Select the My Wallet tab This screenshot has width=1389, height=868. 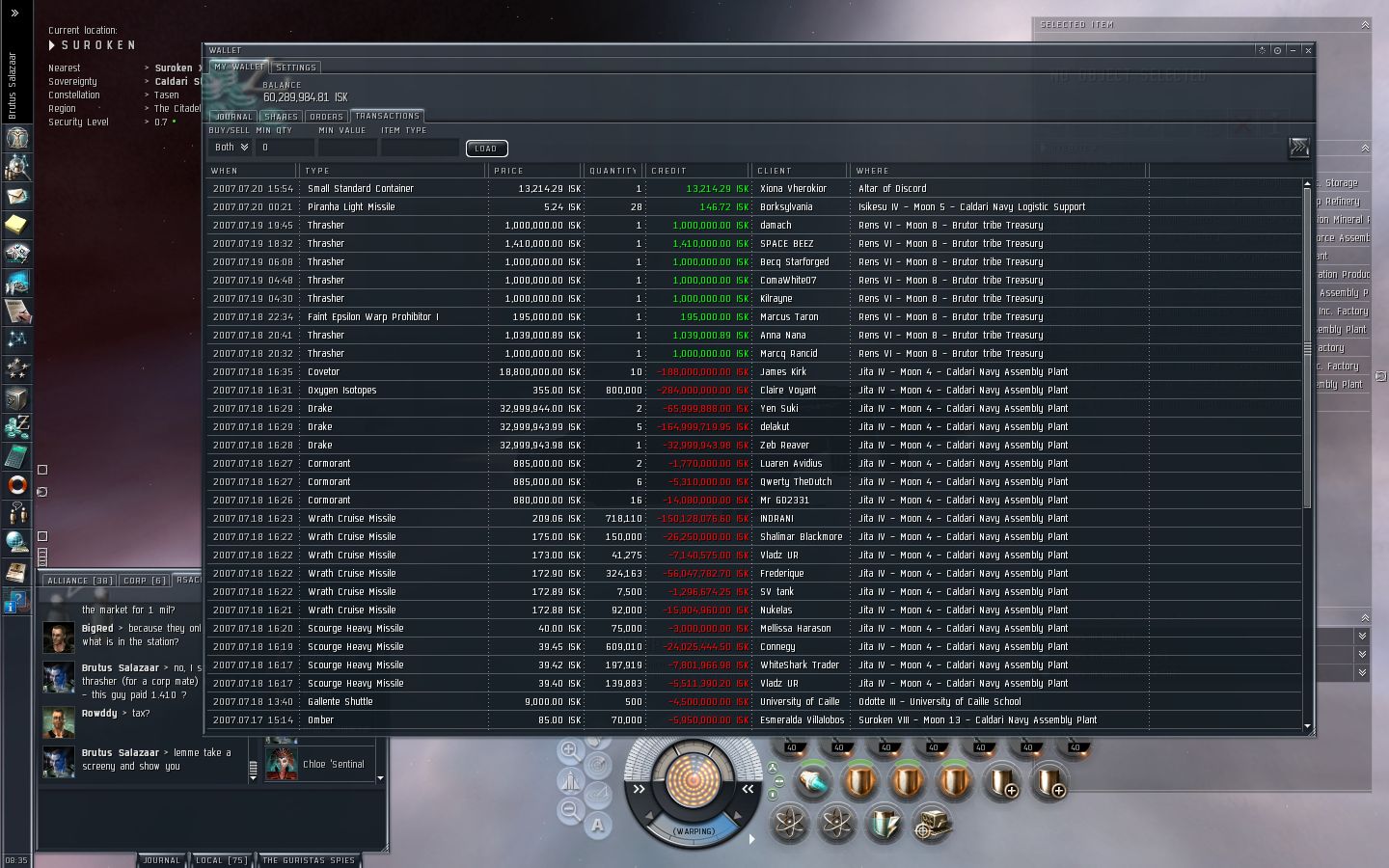[x=239, y=67]
